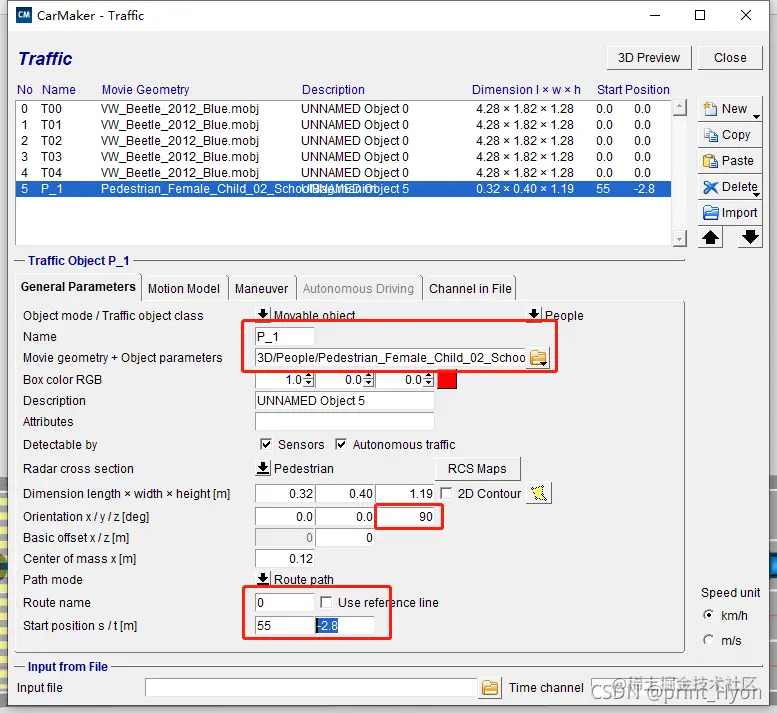The height and width of the screenshot is (713, 777).
Task: Click Orientation y field
Action: [x=345, y=517]
